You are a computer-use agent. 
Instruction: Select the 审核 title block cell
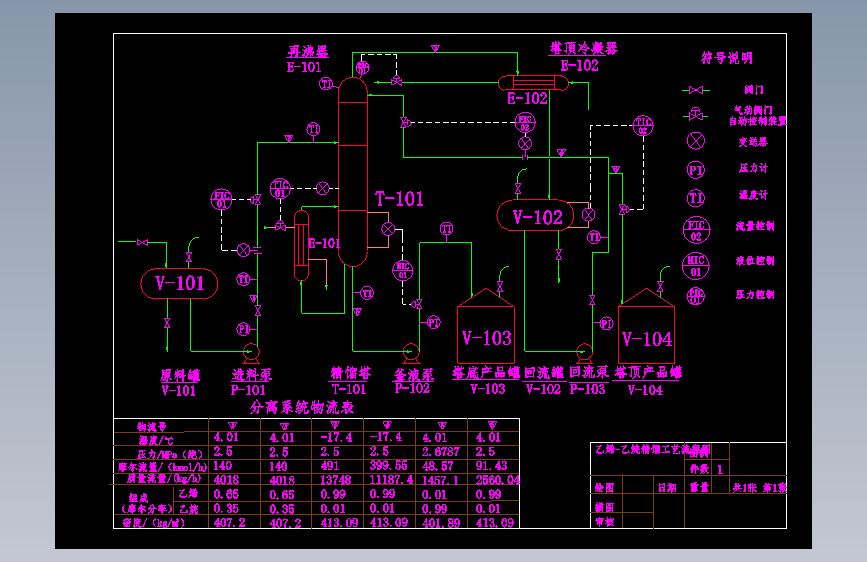point(604,522)
